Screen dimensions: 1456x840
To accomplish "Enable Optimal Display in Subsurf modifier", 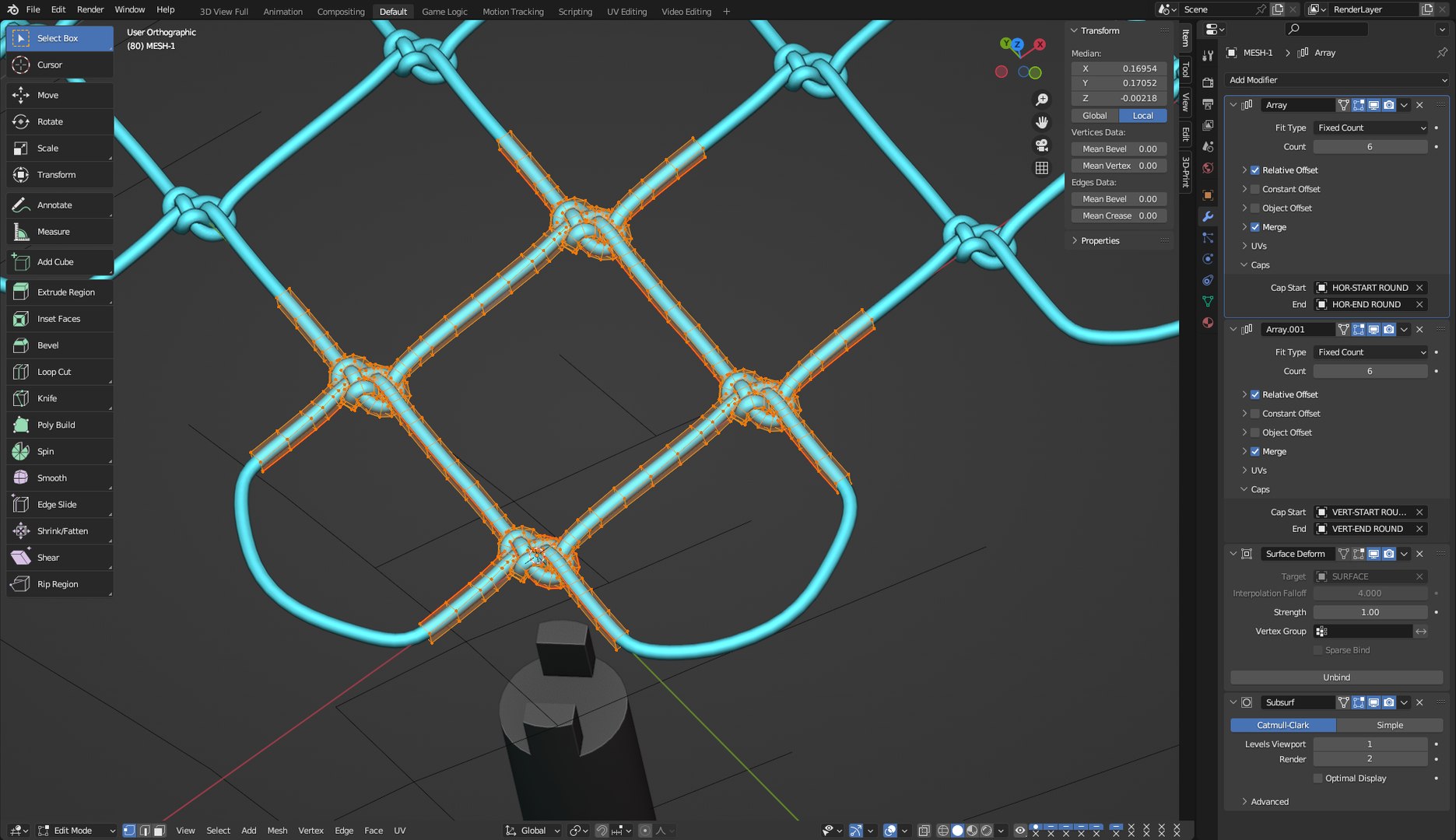I will click(x=1317, y=778).
